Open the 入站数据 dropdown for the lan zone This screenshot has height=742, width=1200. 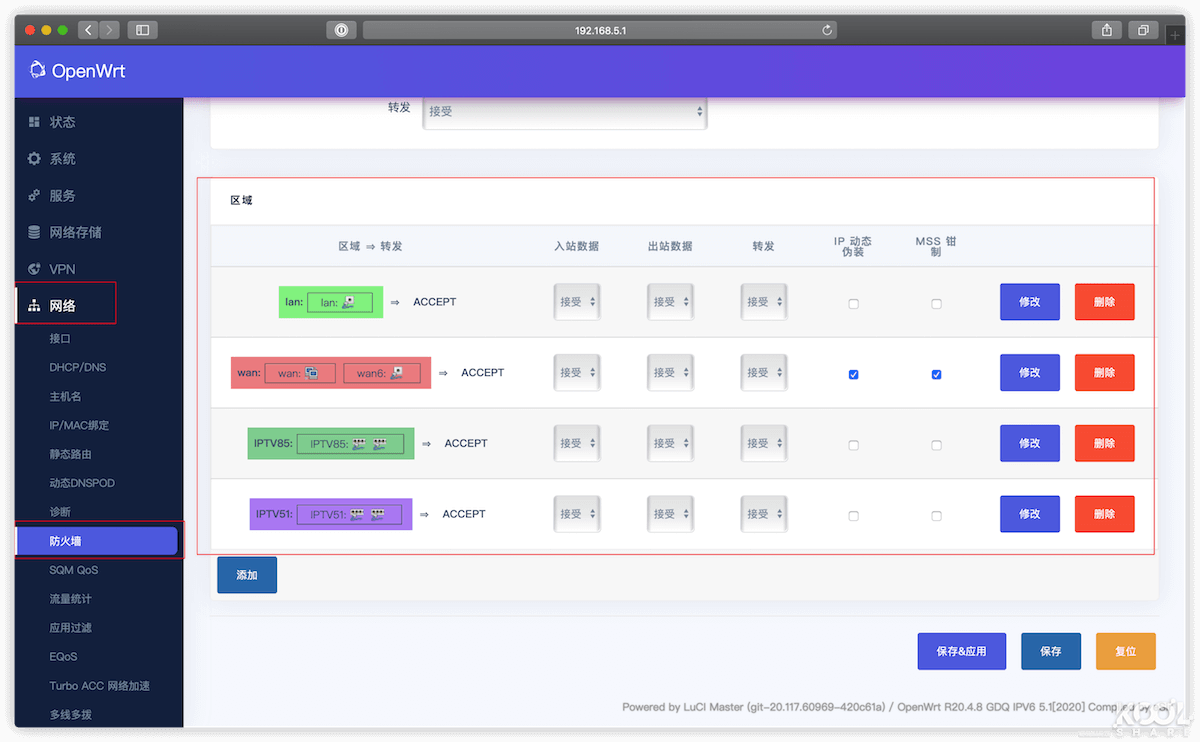point(577,301)
